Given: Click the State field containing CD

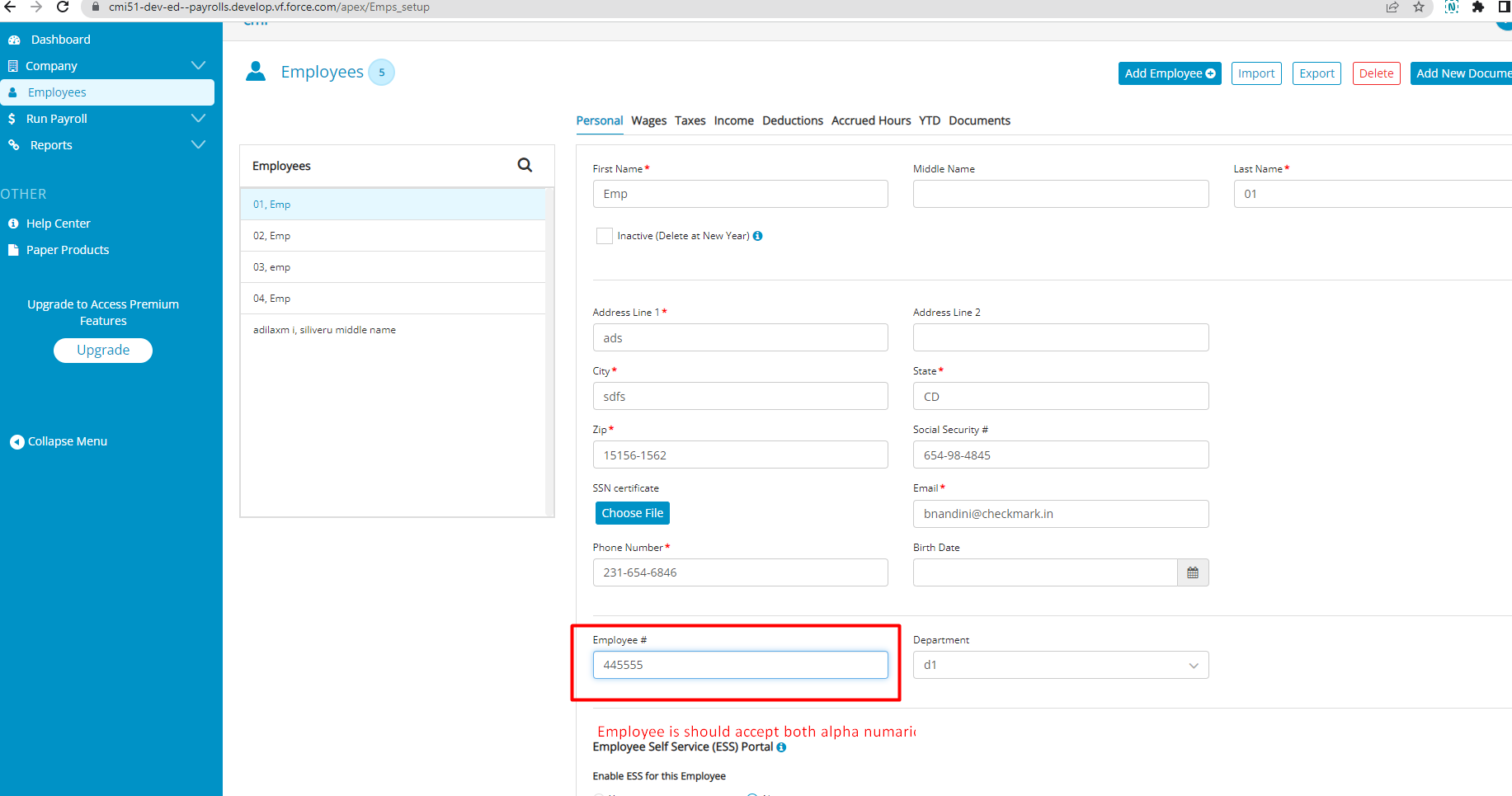Looking at the screenshot, I should [x=1061, y=396].
